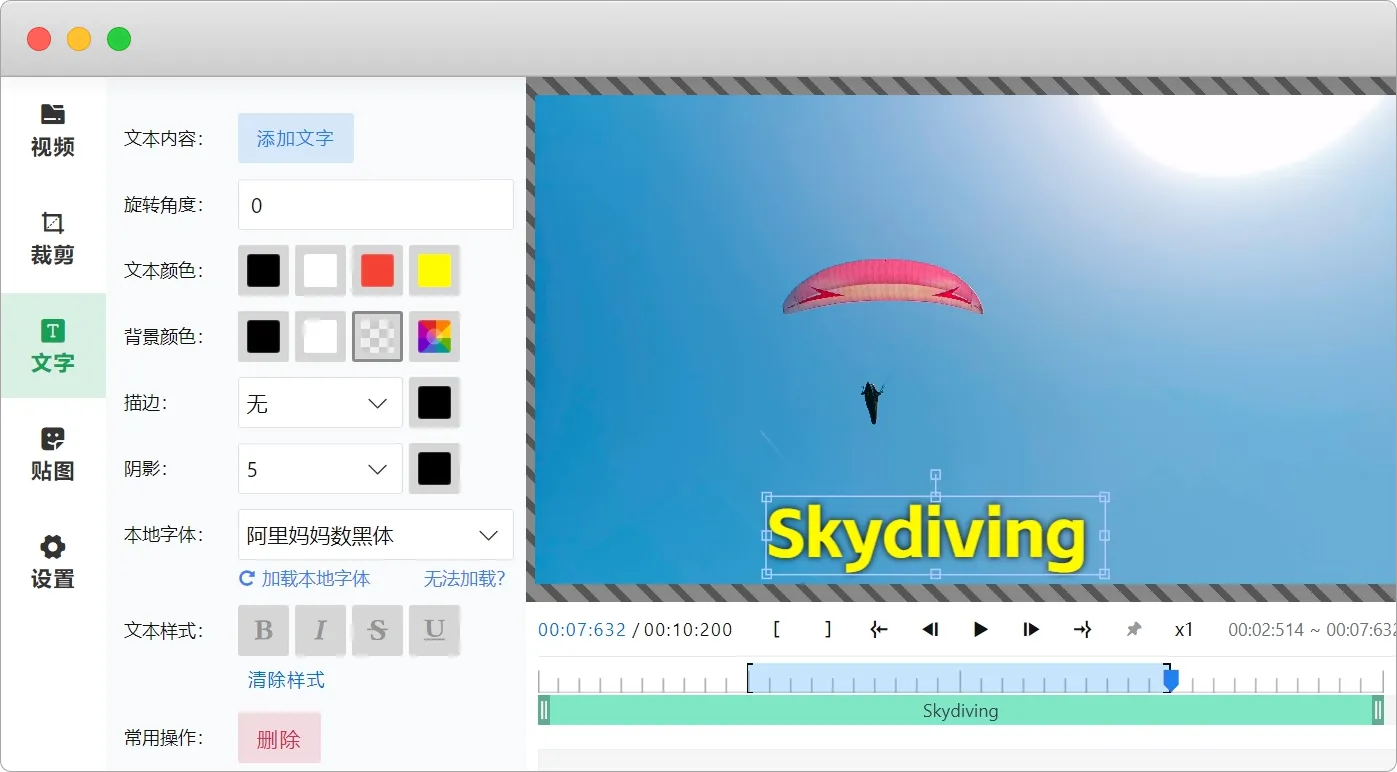The height and width of the screenshot is (772, 1397).
Task: Toggle strikethrough text style
Action: (x=378, y=630)
